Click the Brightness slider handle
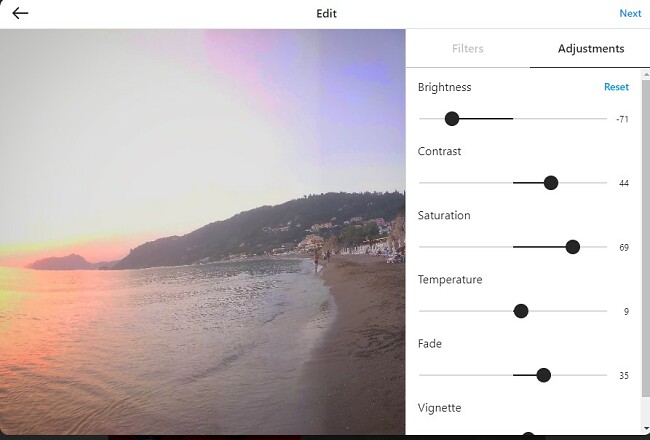 tap(452, 119)
